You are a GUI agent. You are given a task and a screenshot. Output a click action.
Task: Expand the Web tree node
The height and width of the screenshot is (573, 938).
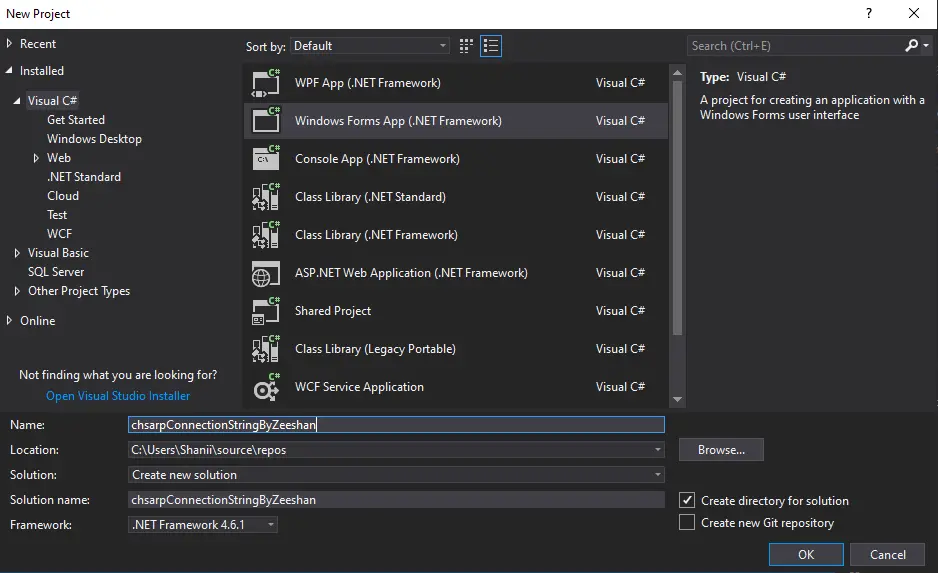(36, 158)
